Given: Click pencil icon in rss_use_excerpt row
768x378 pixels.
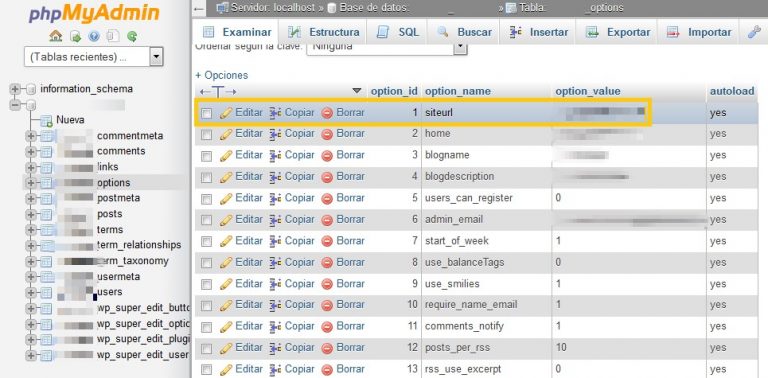Looking at the screenshot, I should tap(226, 370).
